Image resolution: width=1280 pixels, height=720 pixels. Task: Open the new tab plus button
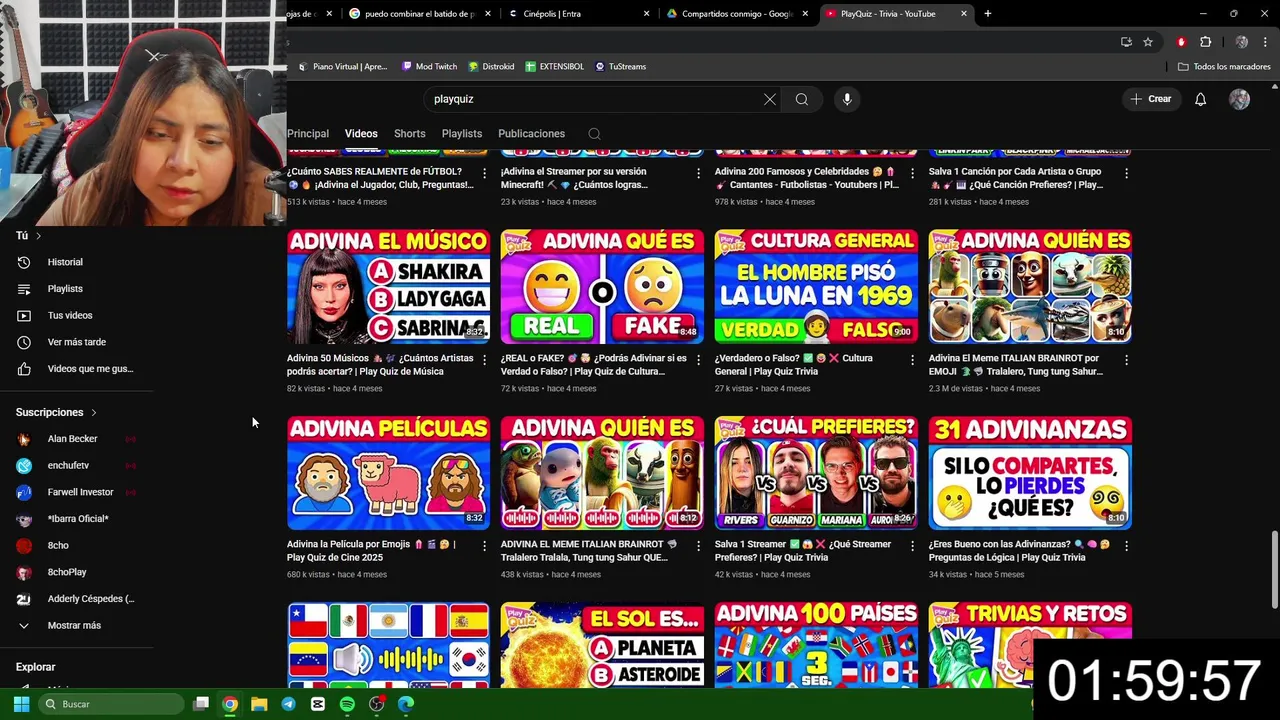tap(987, 14)
